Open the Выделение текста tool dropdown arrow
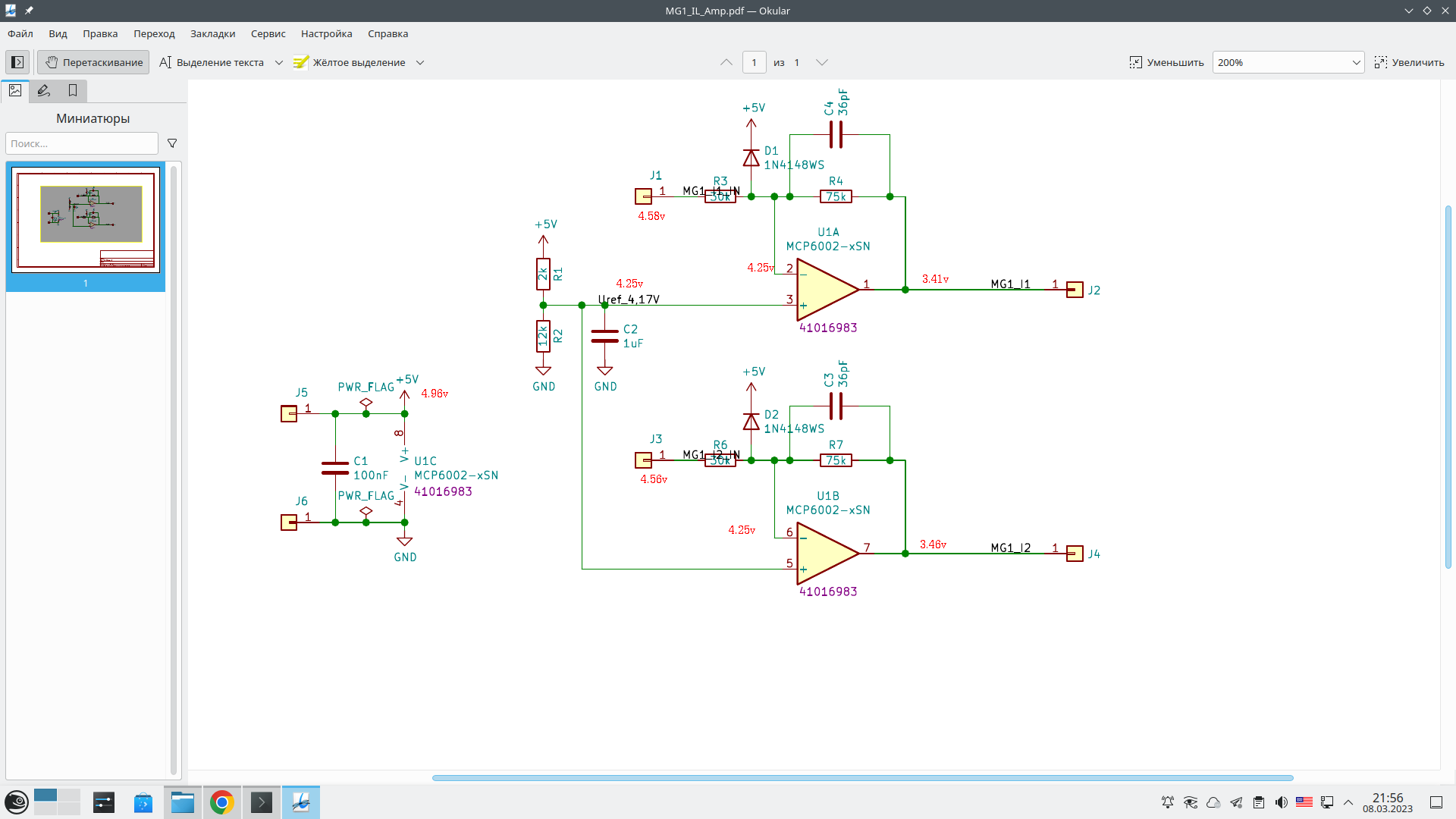The width and height of the screenshot is (1456, 819). pyautogui.click(x=279, y=62)
